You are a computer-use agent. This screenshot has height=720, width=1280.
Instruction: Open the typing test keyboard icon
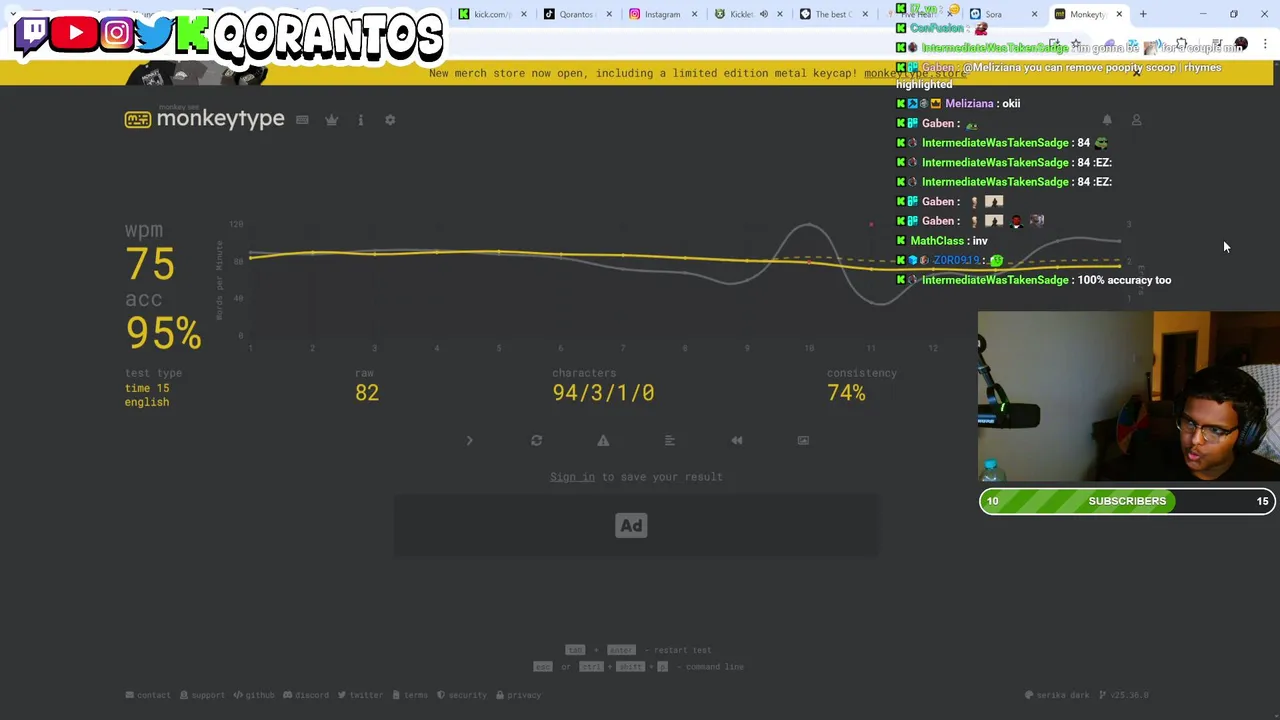(x=302, y=120)
